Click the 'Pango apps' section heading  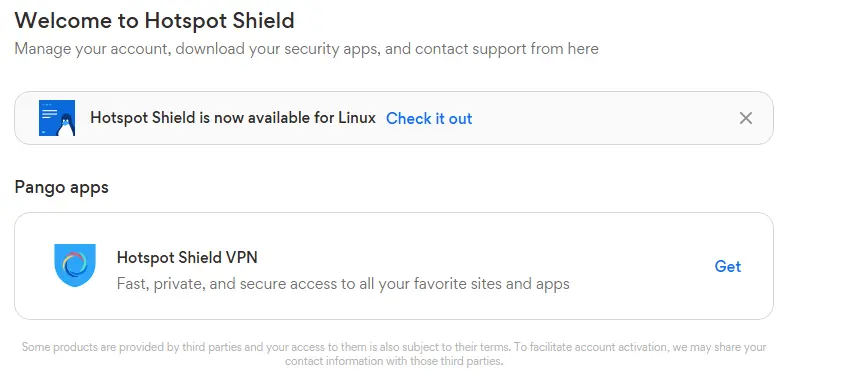pos(61,187)
